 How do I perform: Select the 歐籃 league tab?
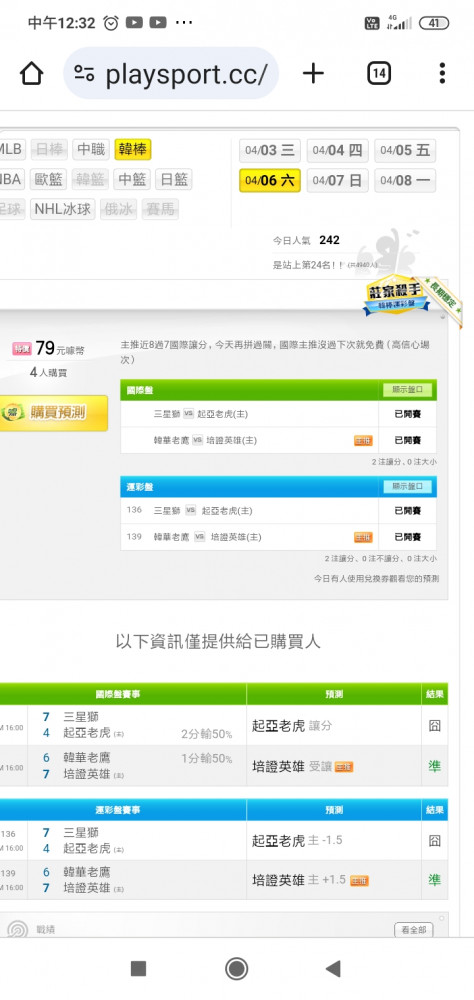(49, 179)
